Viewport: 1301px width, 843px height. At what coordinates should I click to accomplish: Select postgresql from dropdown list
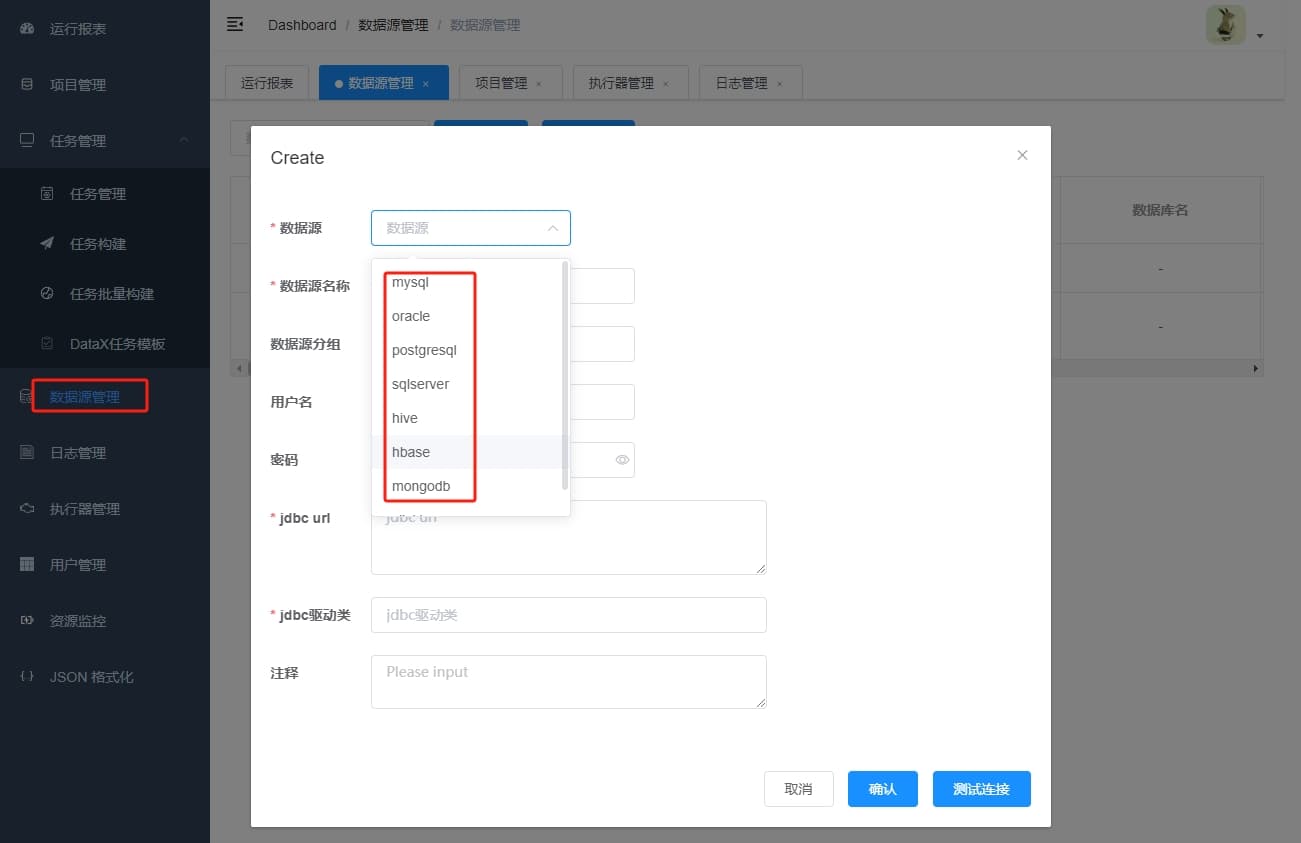click(467, 350)
